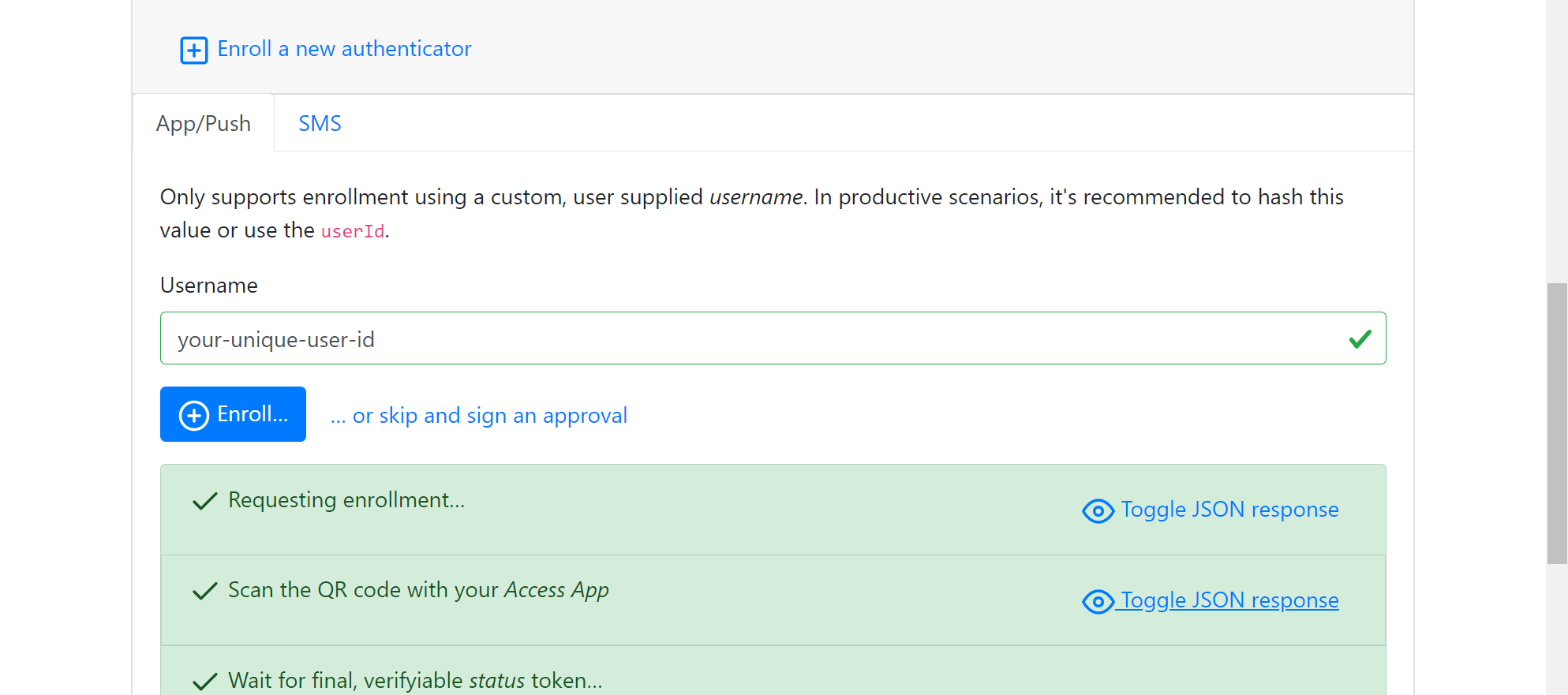Focus the Username input field
This screenshot has width=1568, height=695.
773,338
